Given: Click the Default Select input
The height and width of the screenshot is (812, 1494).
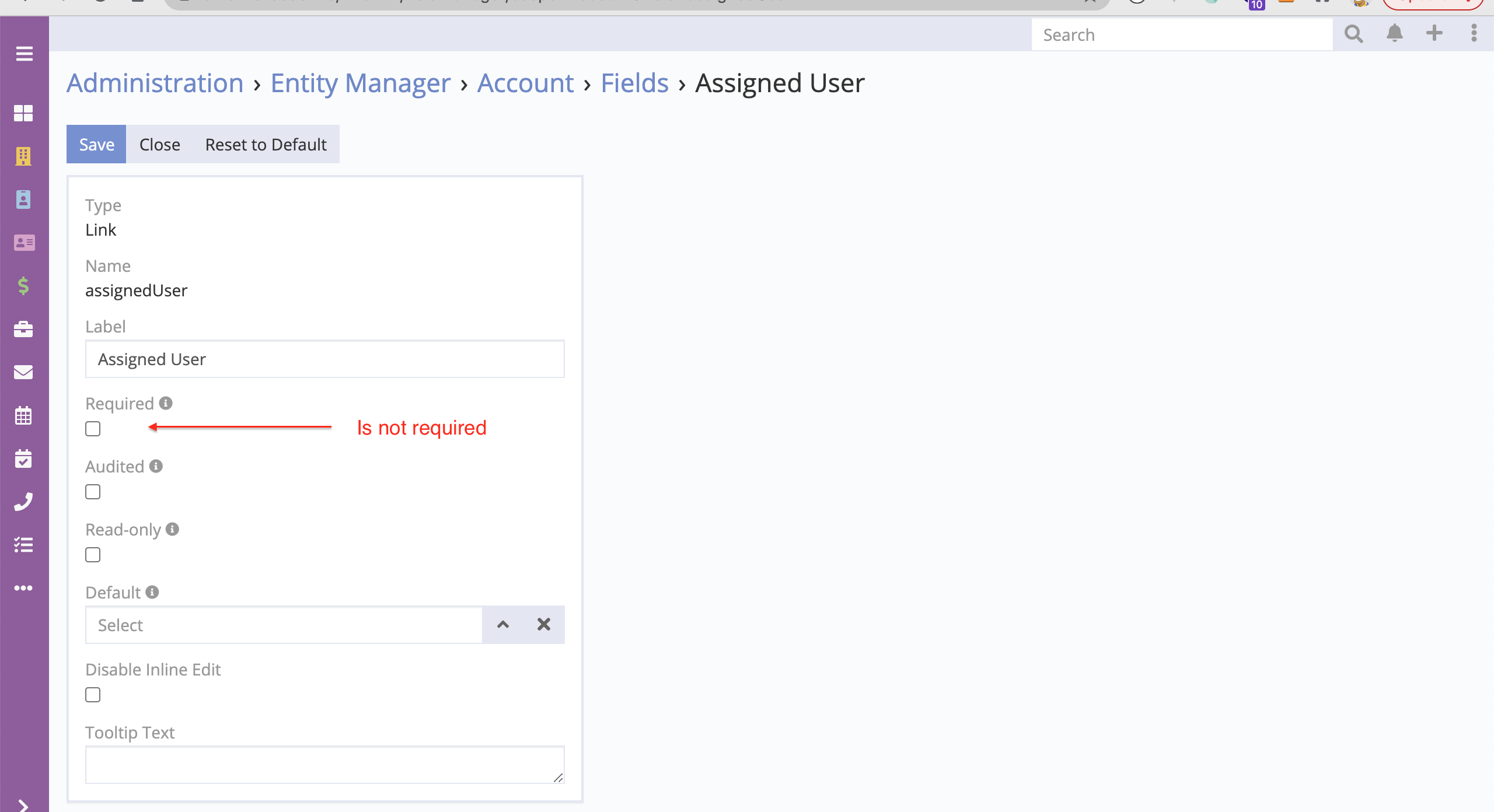Looking at the screenshot, I should [284, 625].
